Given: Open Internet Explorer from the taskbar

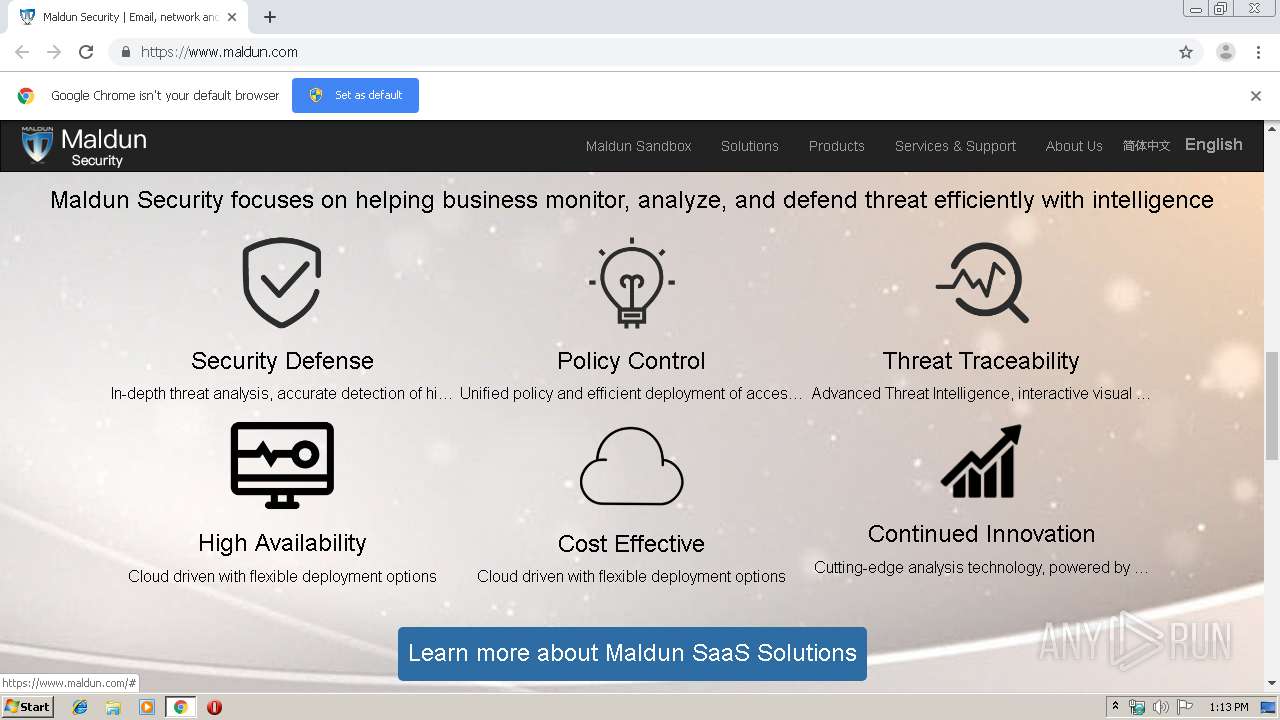Looking at the screenshot, I should click(x=80, y=707).
